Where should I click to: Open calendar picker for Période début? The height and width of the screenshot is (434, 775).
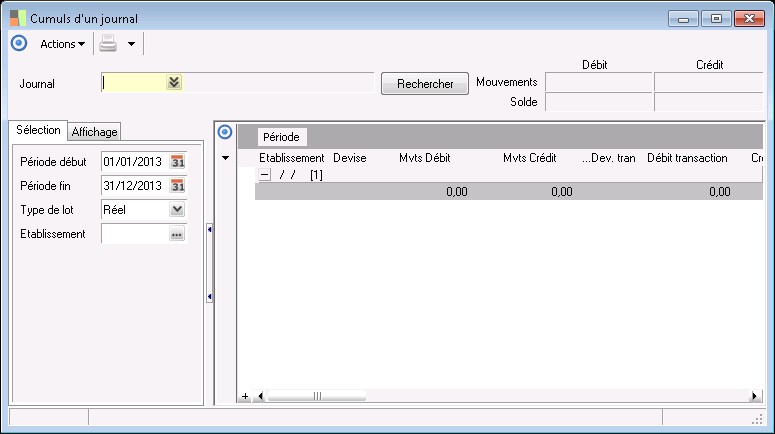tap(177, 162)
